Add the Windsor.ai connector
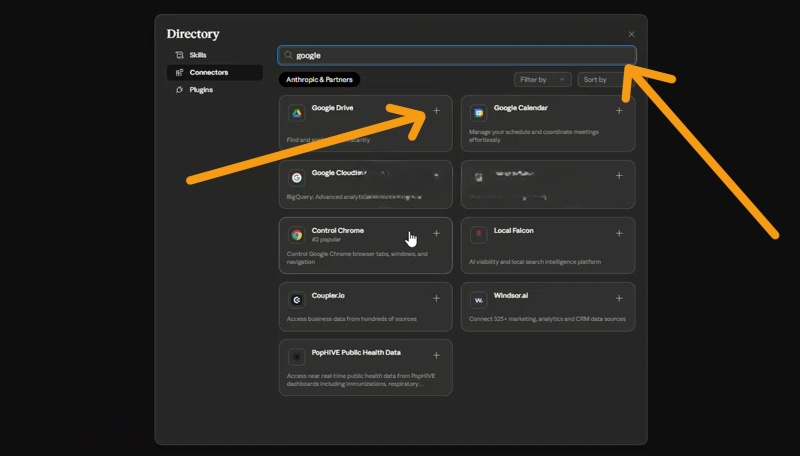 point(619,298)
